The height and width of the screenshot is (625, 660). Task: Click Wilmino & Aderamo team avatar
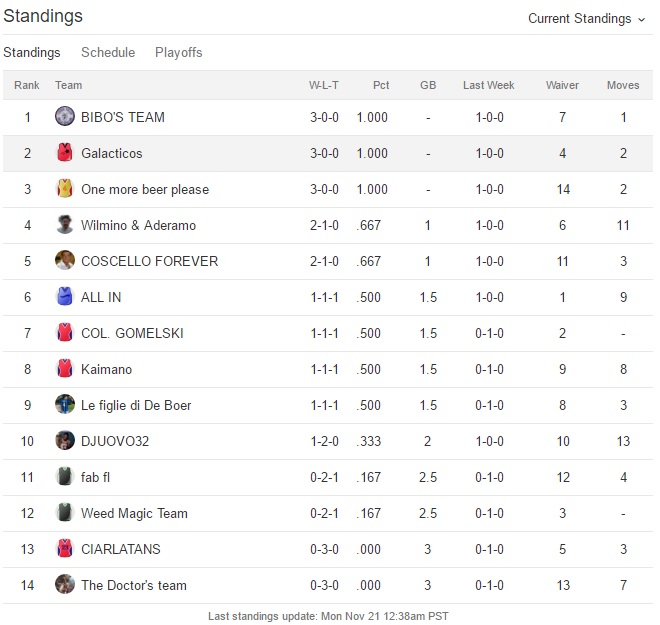[x=65, y=224]
